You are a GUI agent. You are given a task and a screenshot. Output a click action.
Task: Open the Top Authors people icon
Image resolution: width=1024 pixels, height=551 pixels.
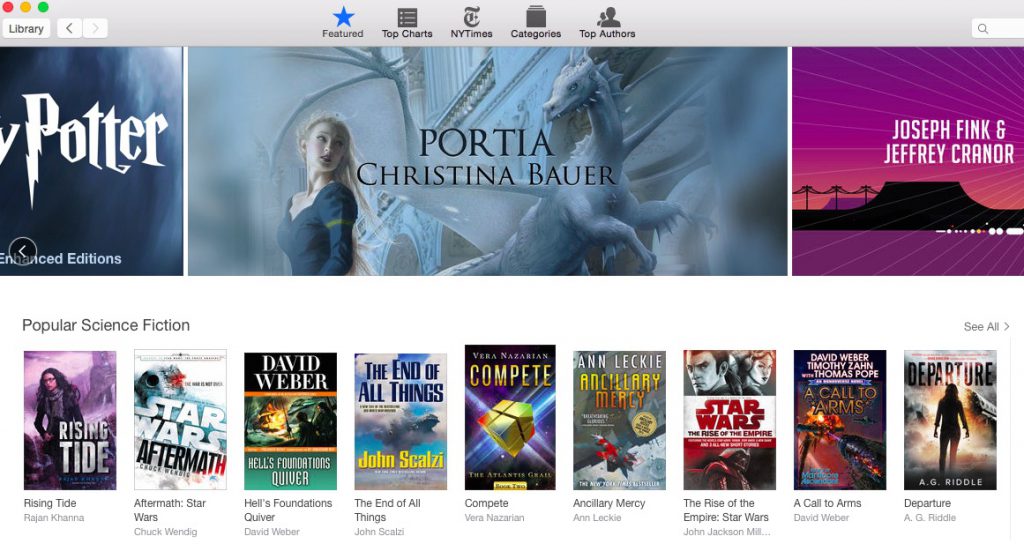click(607, 16)
